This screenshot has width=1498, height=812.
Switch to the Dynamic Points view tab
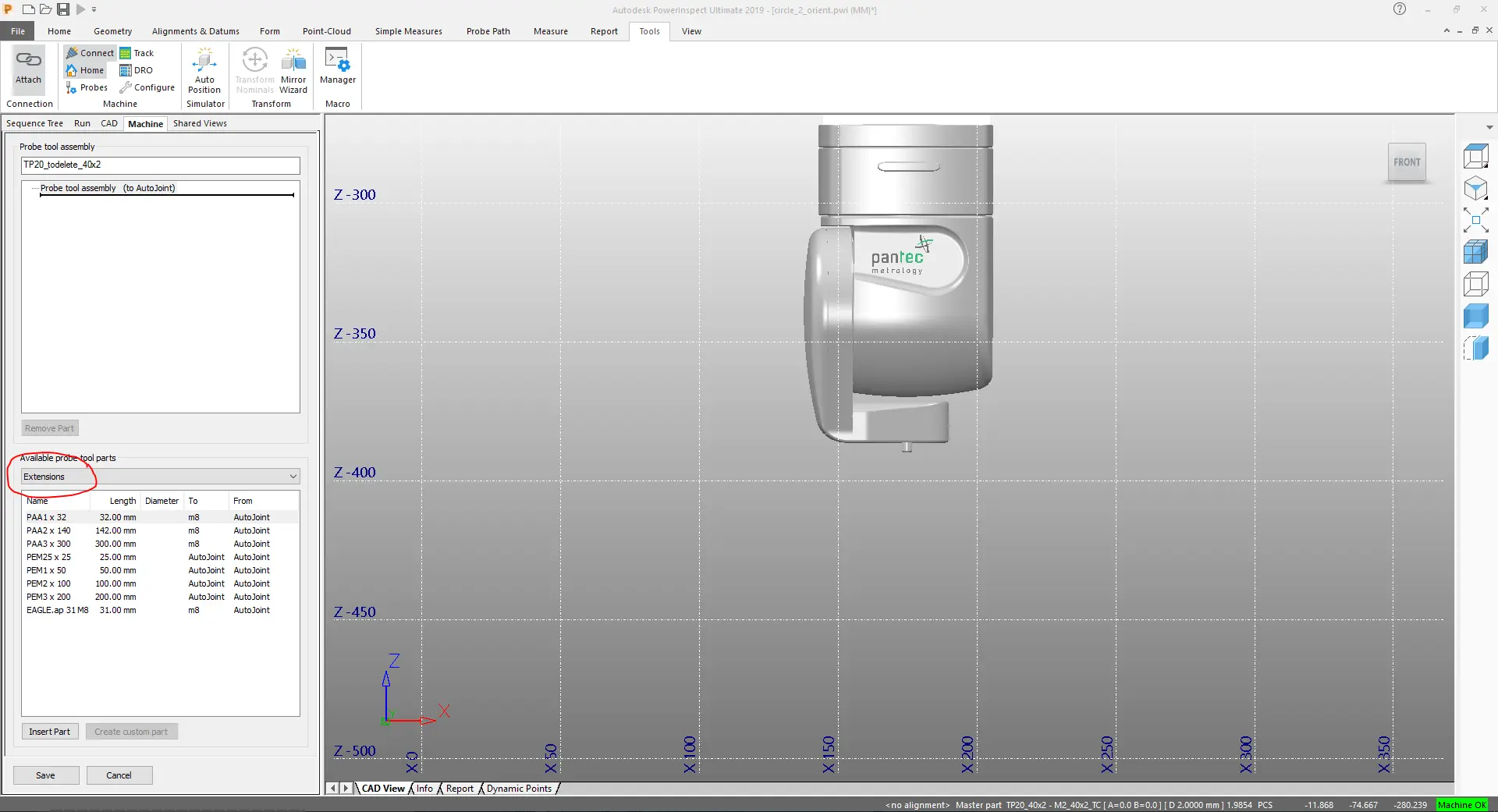coord(519,789)
